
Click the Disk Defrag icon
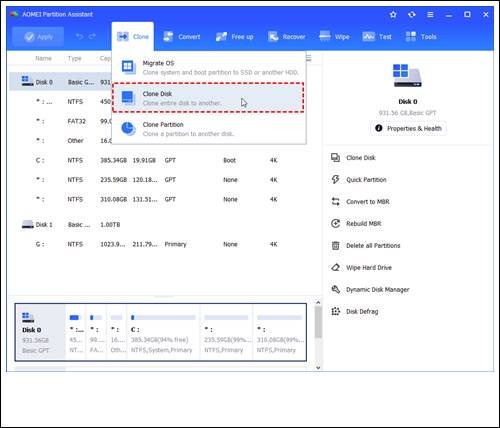[335, 311]
